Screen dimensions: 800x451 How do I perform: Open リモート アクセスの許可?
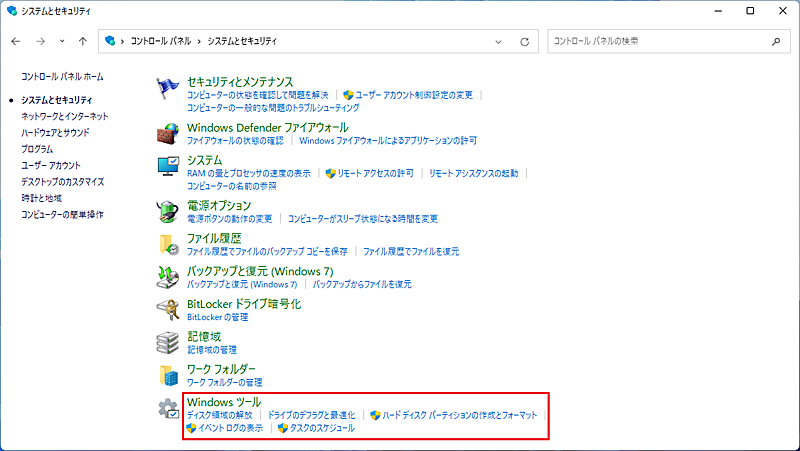[375, 173]
